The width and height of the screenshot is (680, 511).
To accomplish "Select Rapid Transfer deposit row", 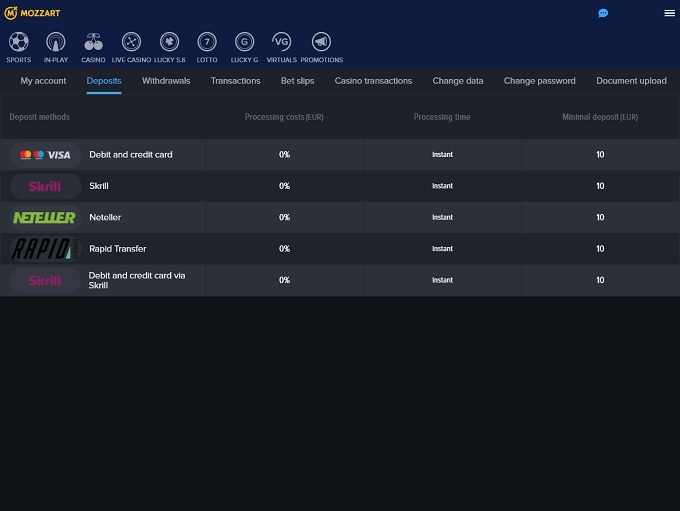I will 117,249.
